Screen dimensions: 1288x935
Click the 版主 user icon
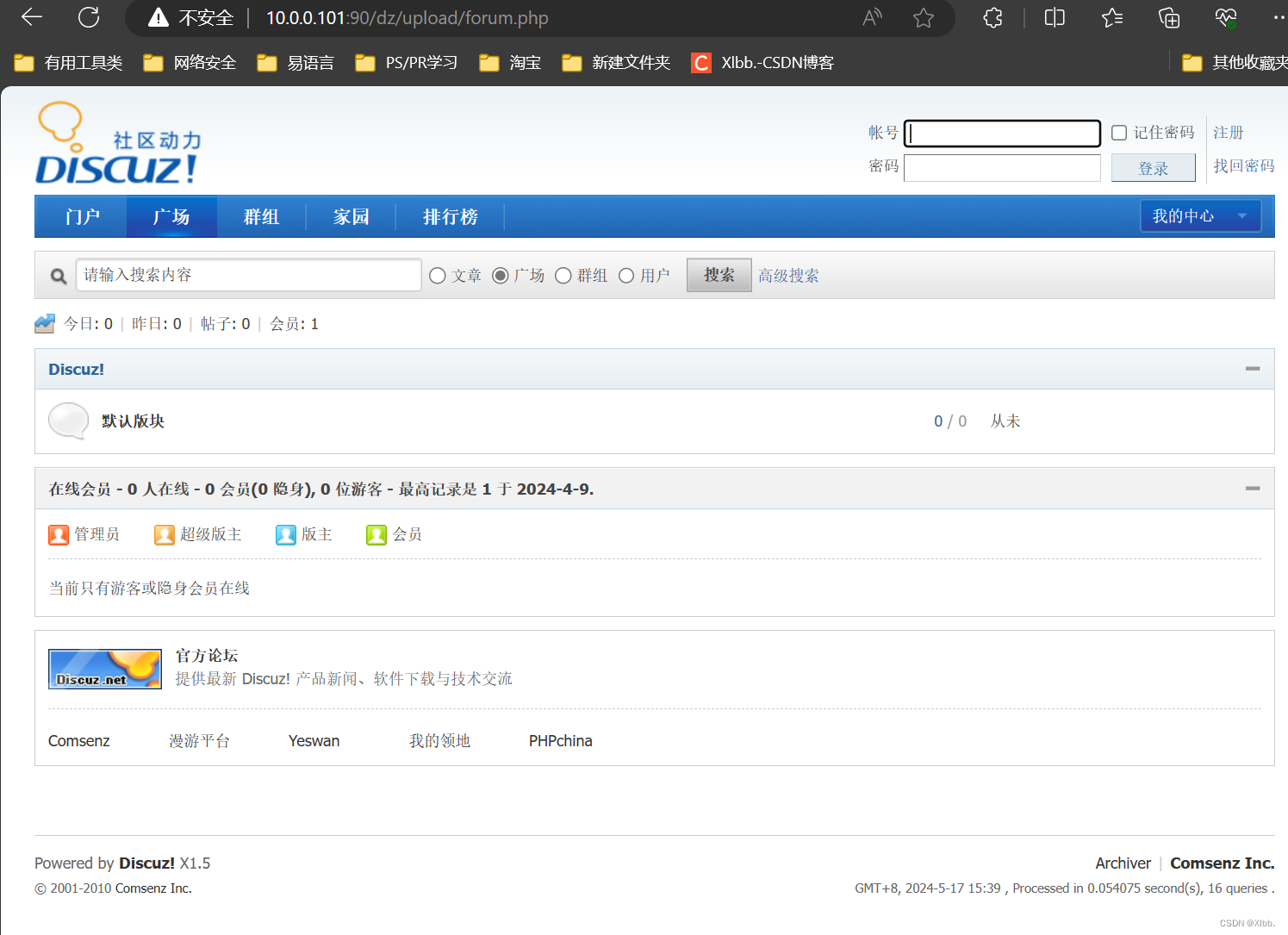(x=286, y=535)
